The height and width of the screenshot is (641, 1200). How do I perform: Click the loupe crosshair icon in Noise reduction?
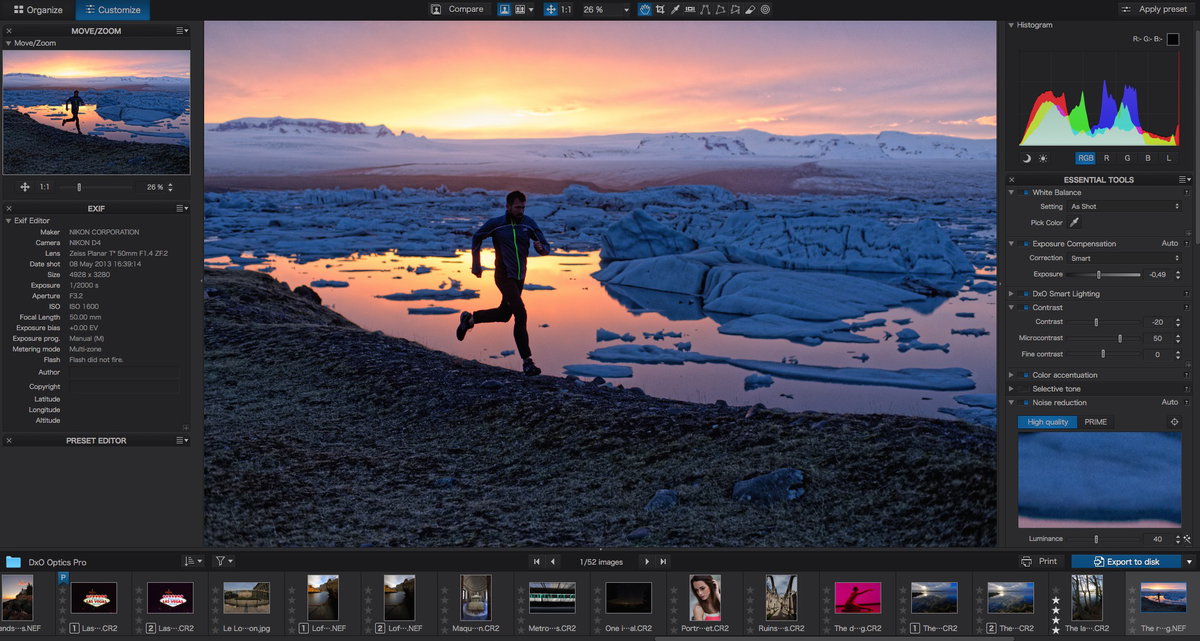point(1175,422)
